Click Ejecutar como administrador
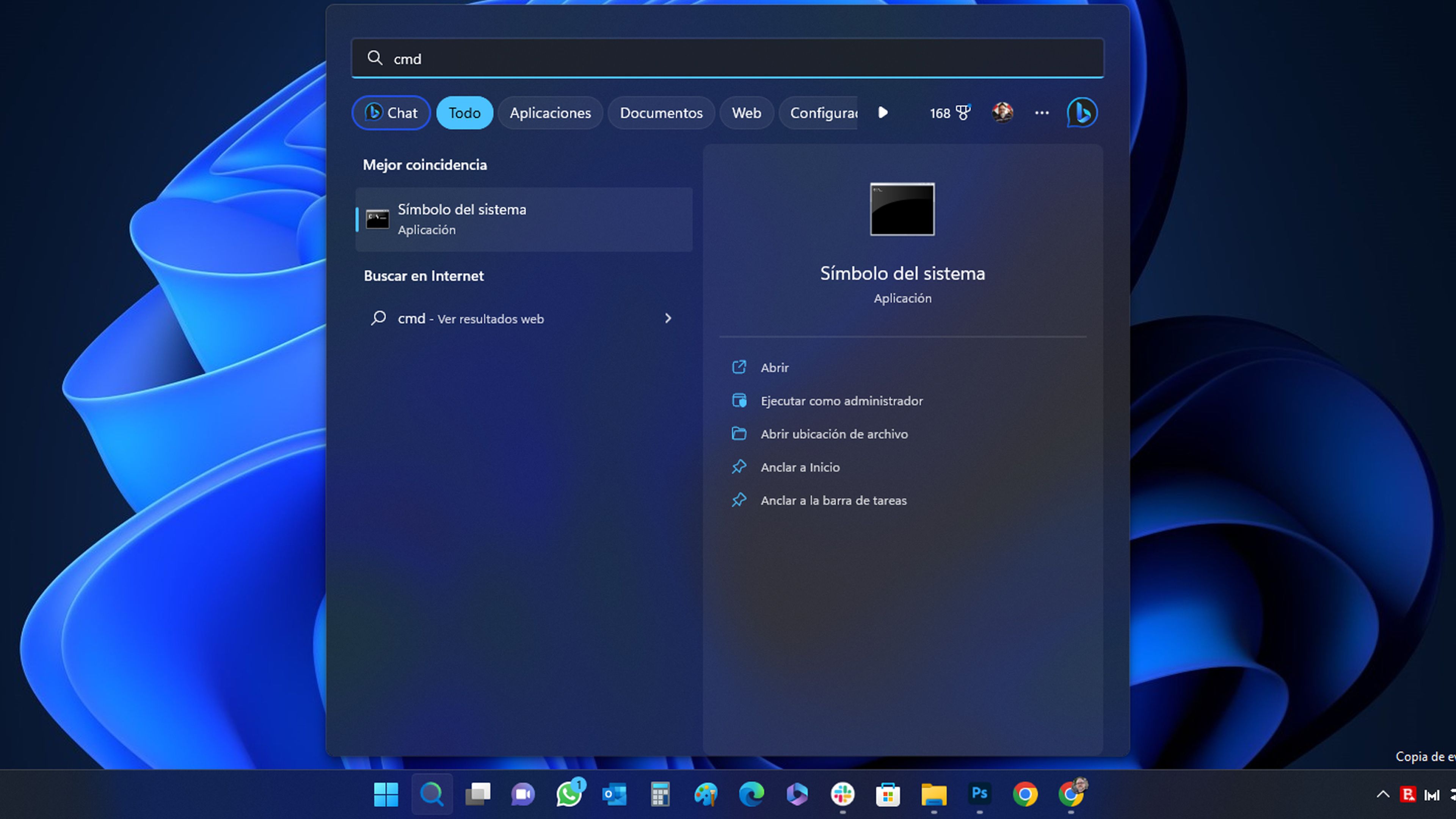 [x=841, y=401]
